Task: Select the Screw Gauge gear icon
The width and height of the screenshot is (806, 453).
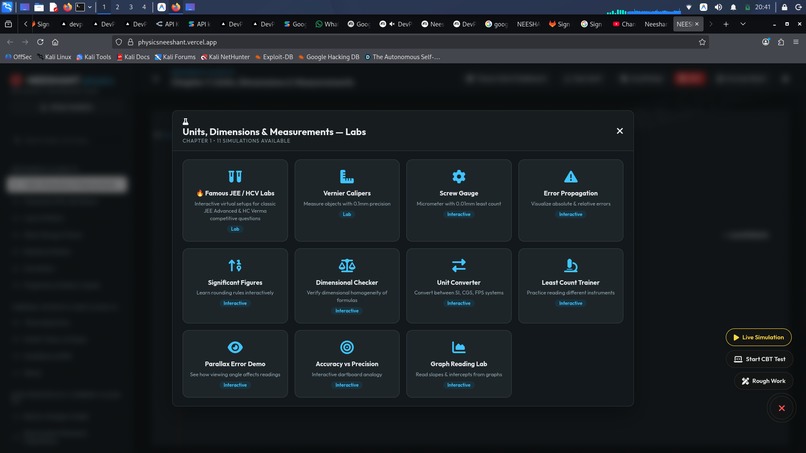Action: tap(459, 176)
